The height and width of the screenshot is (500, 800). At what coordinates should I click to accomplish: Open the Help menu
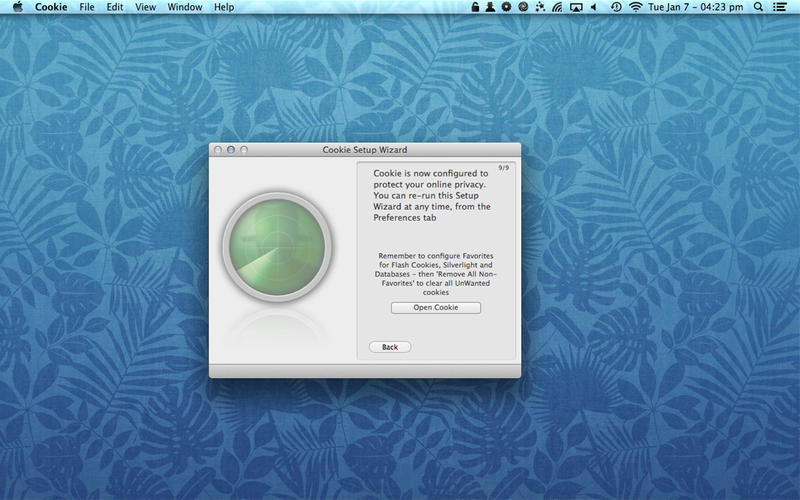[x=224, y=7]
